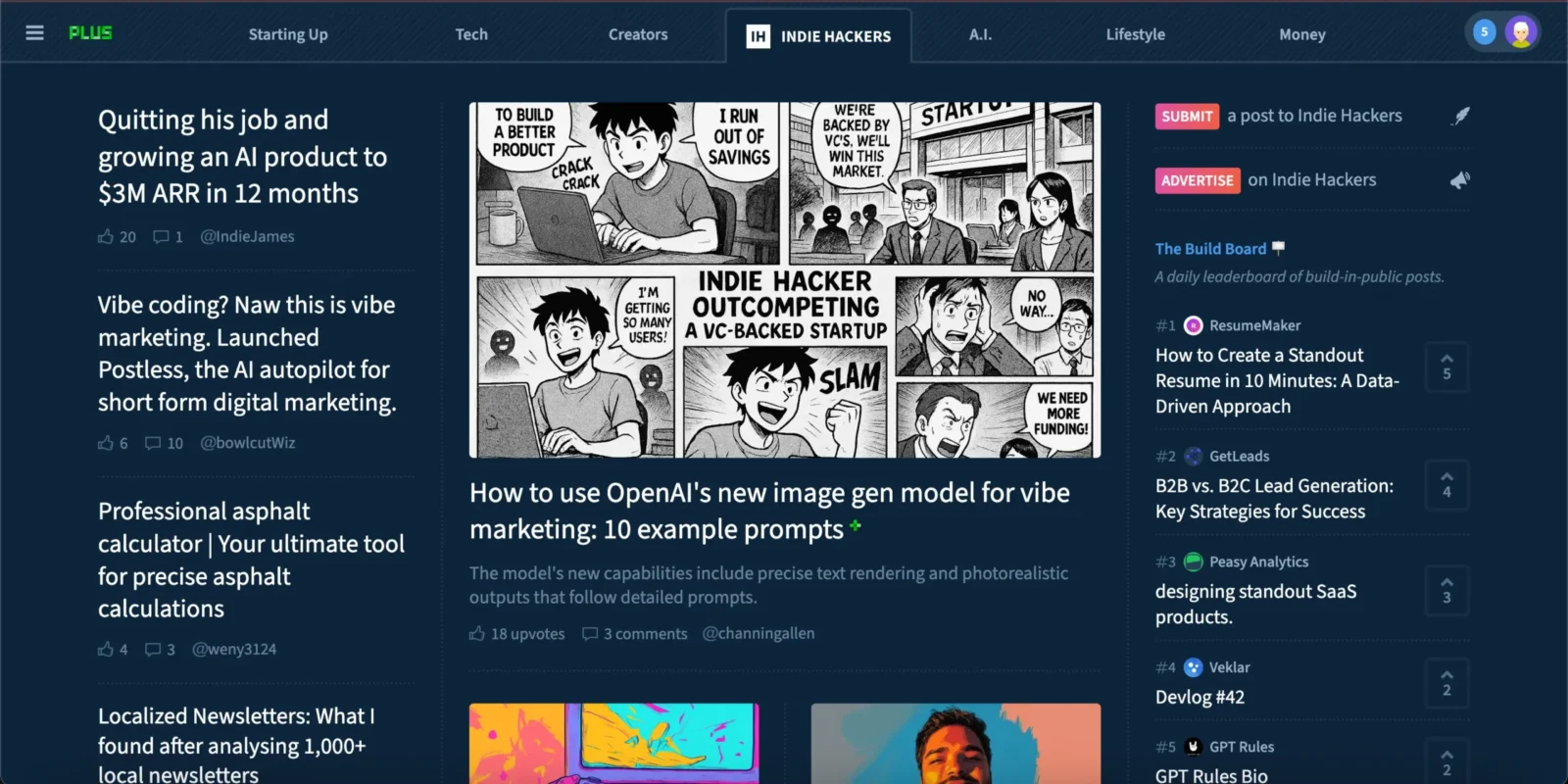Open user profile avatar
This screenshot has width=1568, height=784.
(1521, 32)
